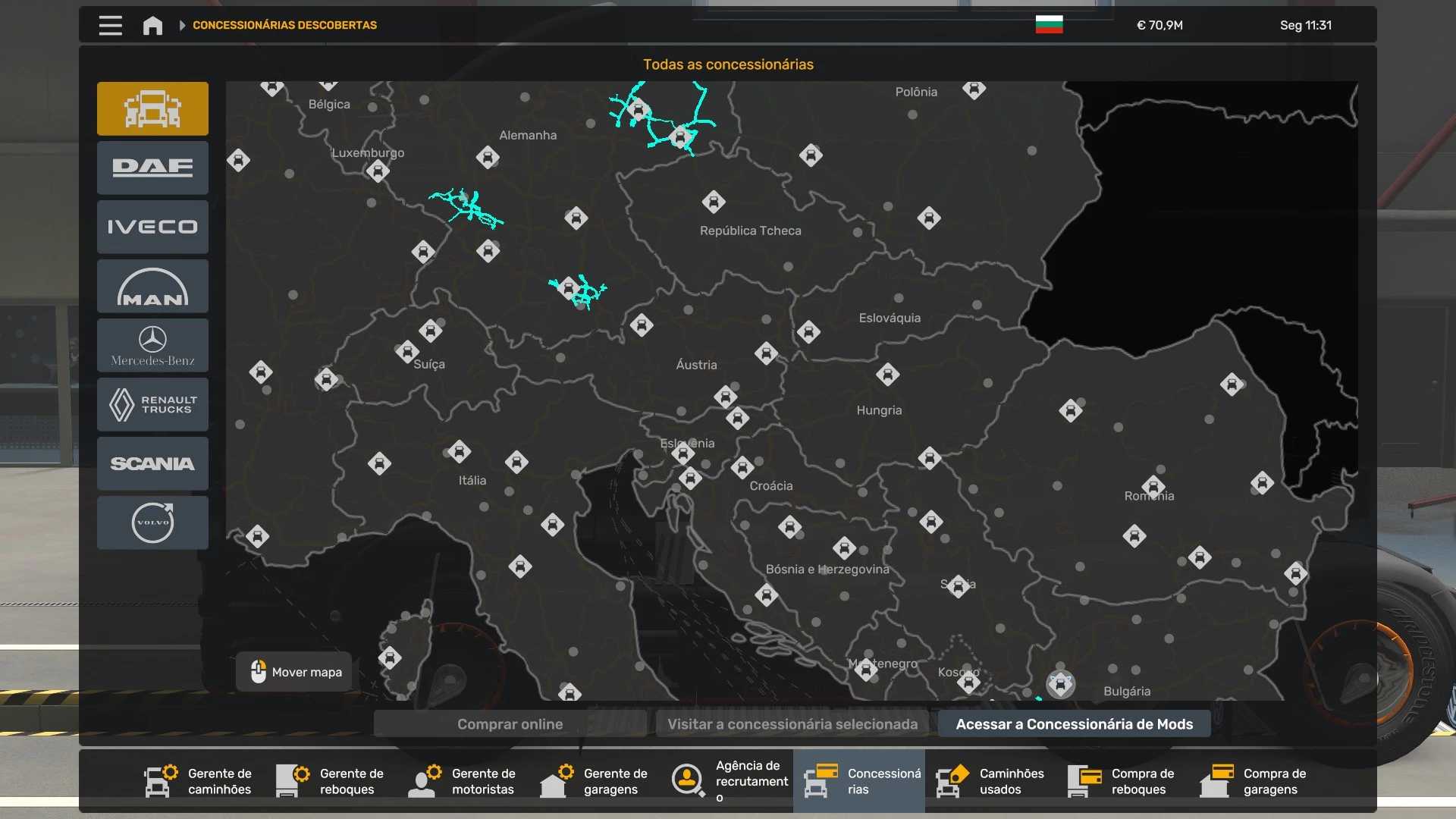The image size is (1456, 819).
Task: Open the Gerente de caminhões tab
Action: click(199, 781)
